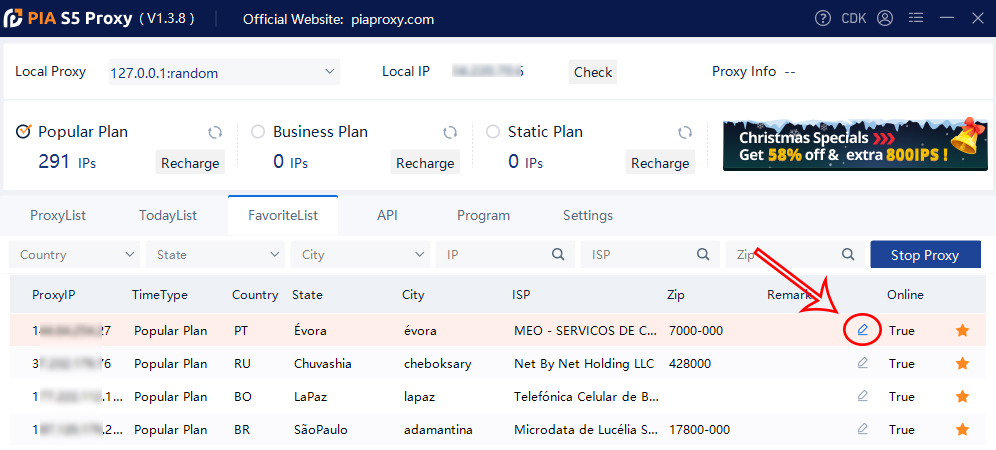Click the Check button for Local IP

coord(593,72)
